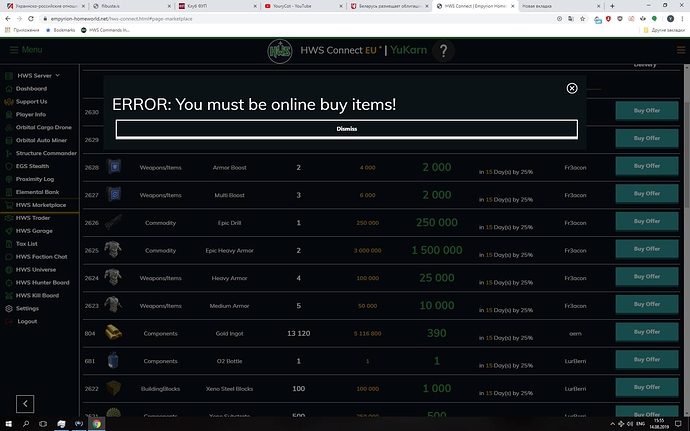
Task: Click the O2 Bottle item icon
Action: pyautogui.click(x=113, y=360)
